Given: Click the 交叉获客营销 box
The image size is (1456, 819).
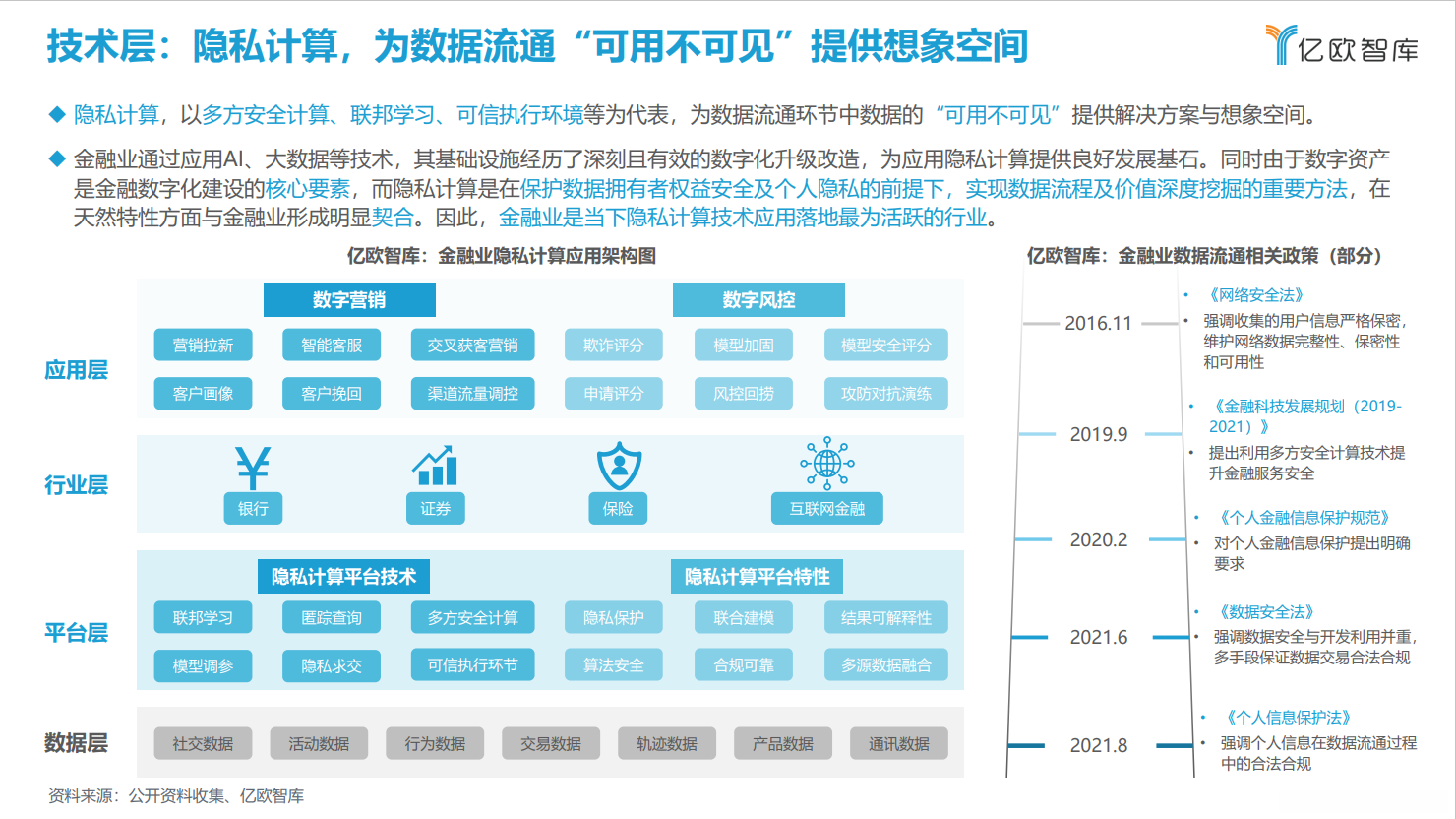Looking at the screenshot, I should tap(473, 346).
